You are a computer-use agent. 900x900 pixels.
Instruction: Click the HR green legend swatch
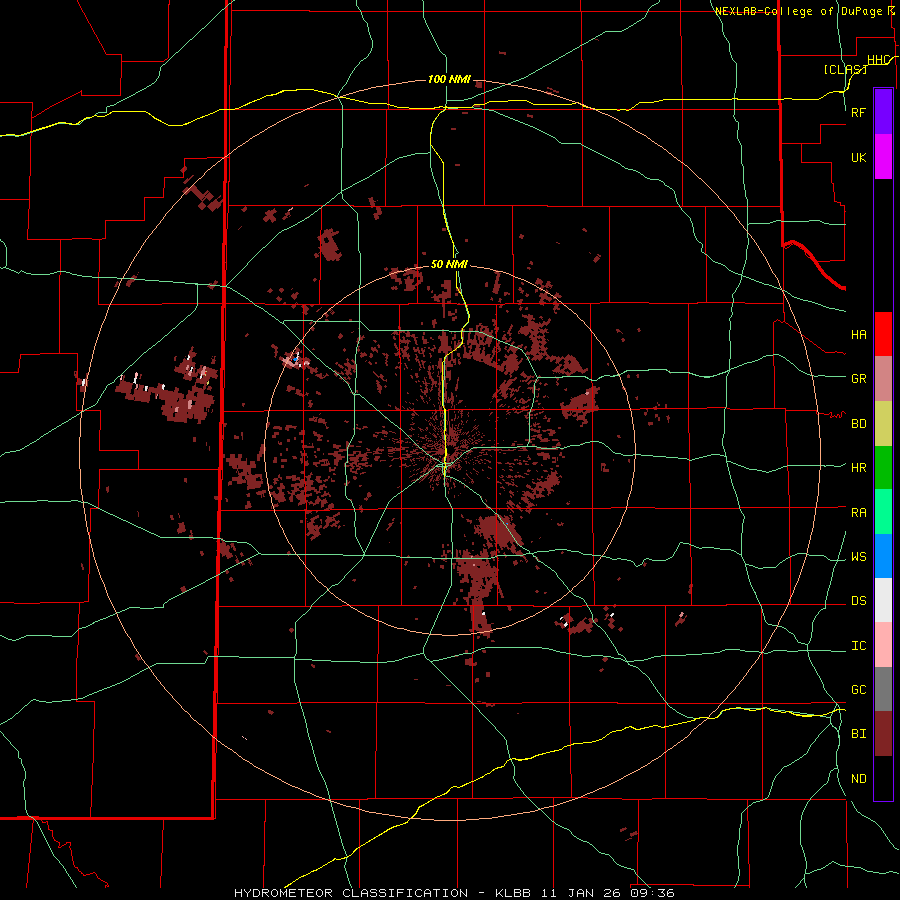click(883, 468)
